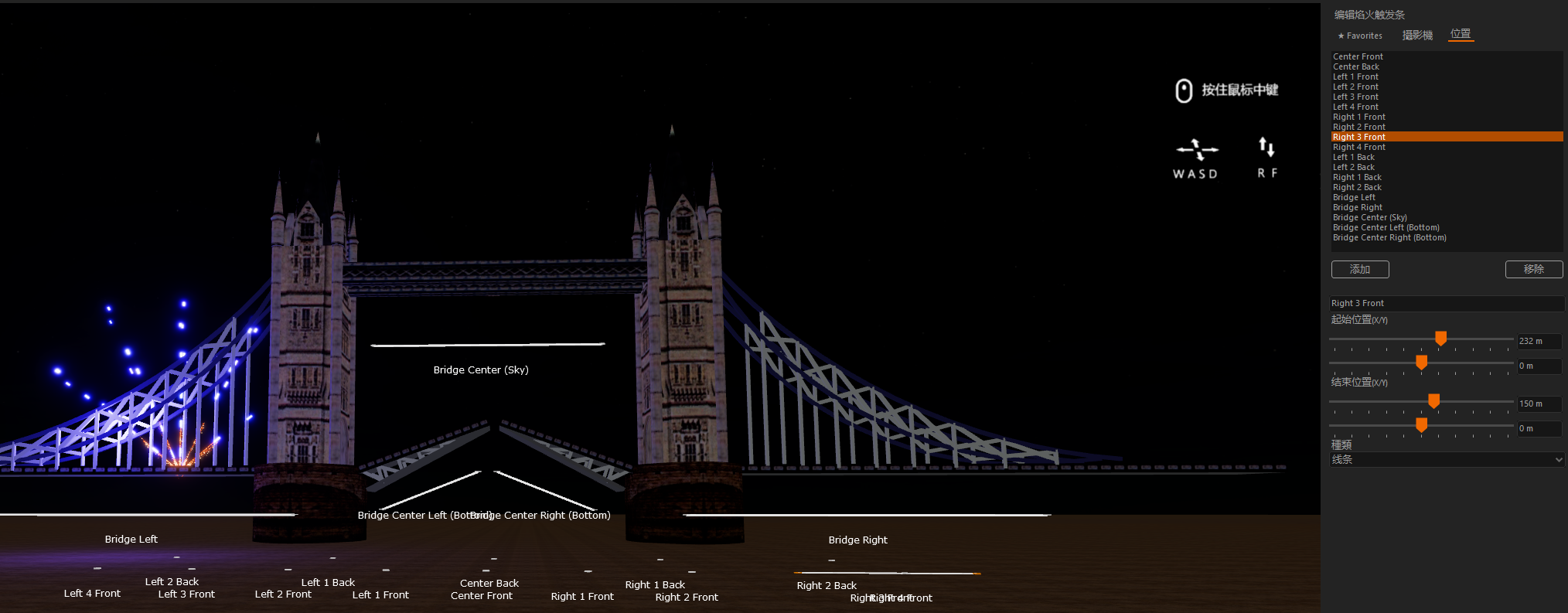Open the Favorites tab

pyautogui.click(x=1360, y=36)
